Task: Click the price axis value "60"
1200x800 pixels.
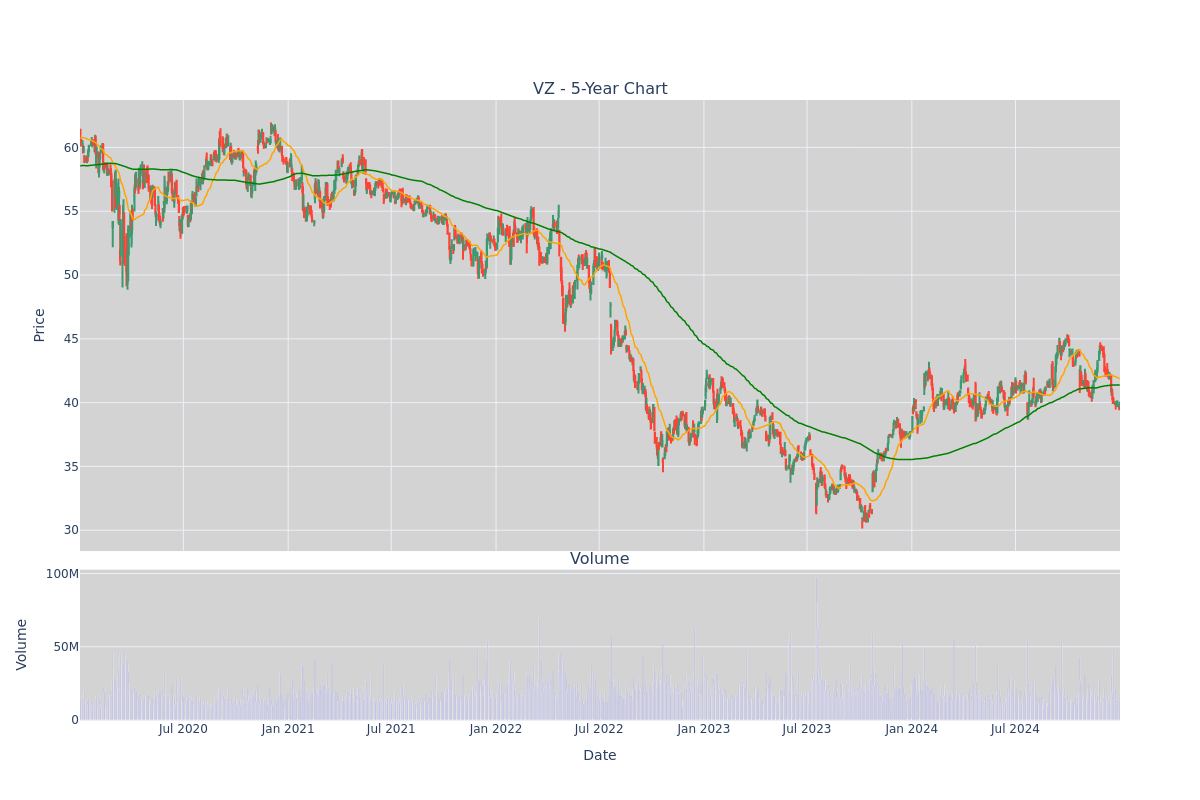Action: [x=71, y=147]
